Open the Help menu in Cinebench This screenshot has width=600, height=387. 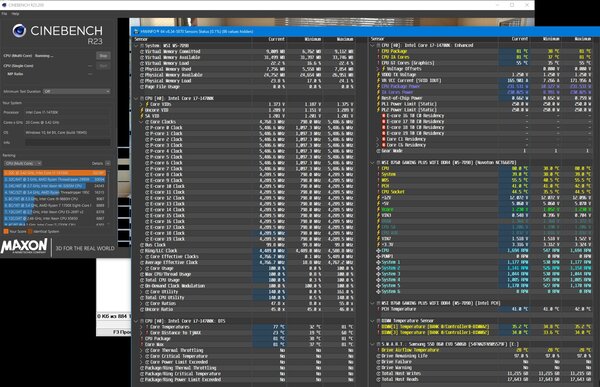tap(15, 13)
